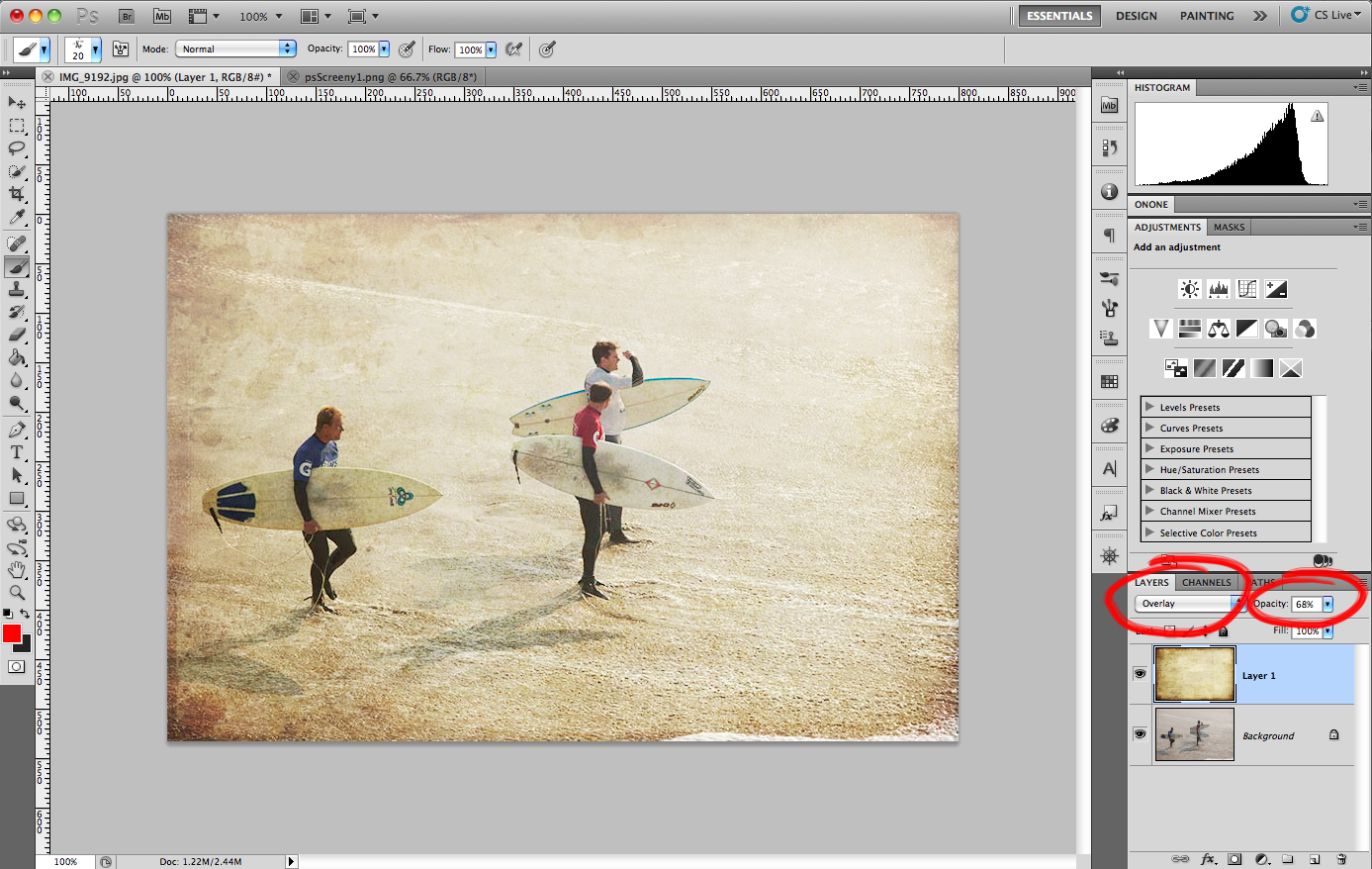Toggle the Brush panel button
The width and height of the screenshot is (1372, 869).
pyautogui.click(x=121, y=48)
